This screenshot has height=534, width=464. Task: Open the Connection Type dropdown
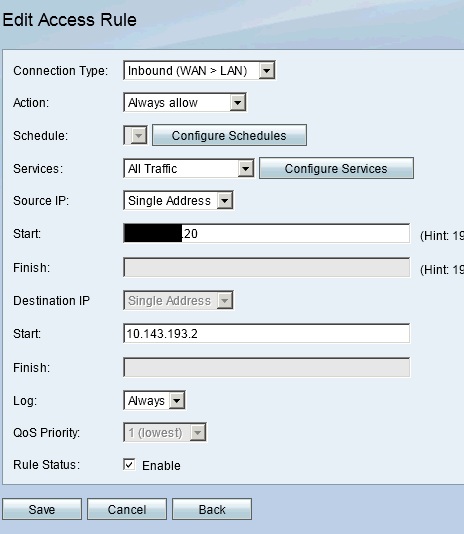click(199, 70)
